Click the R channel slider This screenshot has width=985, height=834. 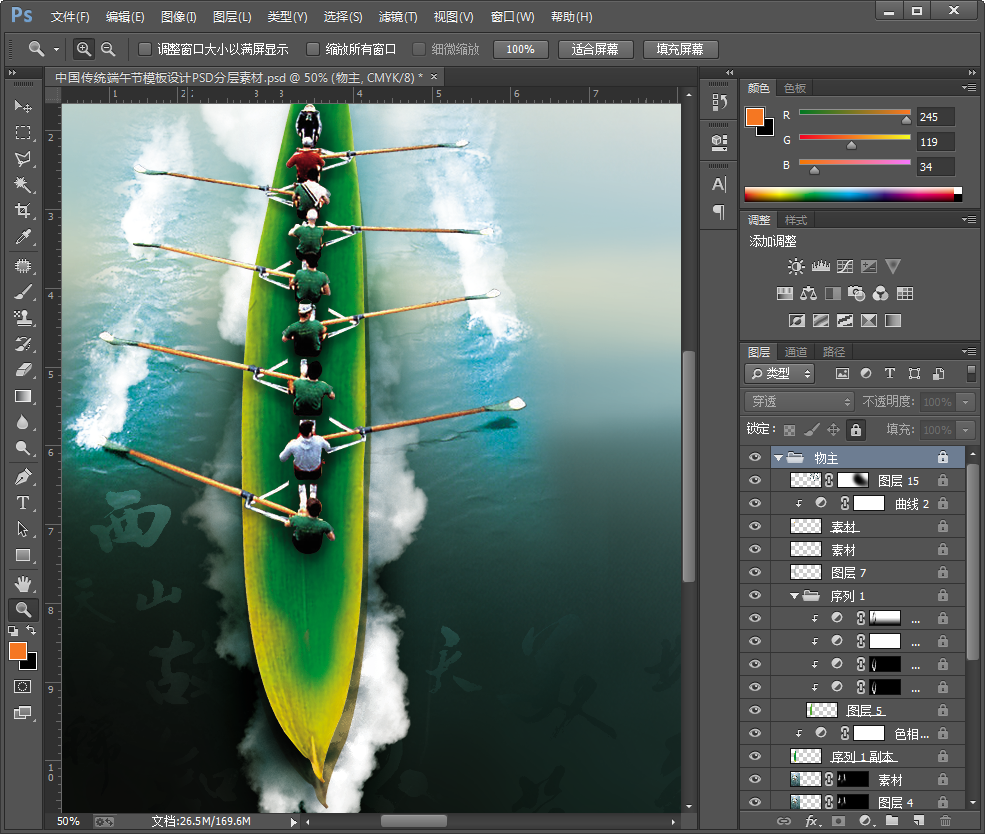(x=854, y=114)
